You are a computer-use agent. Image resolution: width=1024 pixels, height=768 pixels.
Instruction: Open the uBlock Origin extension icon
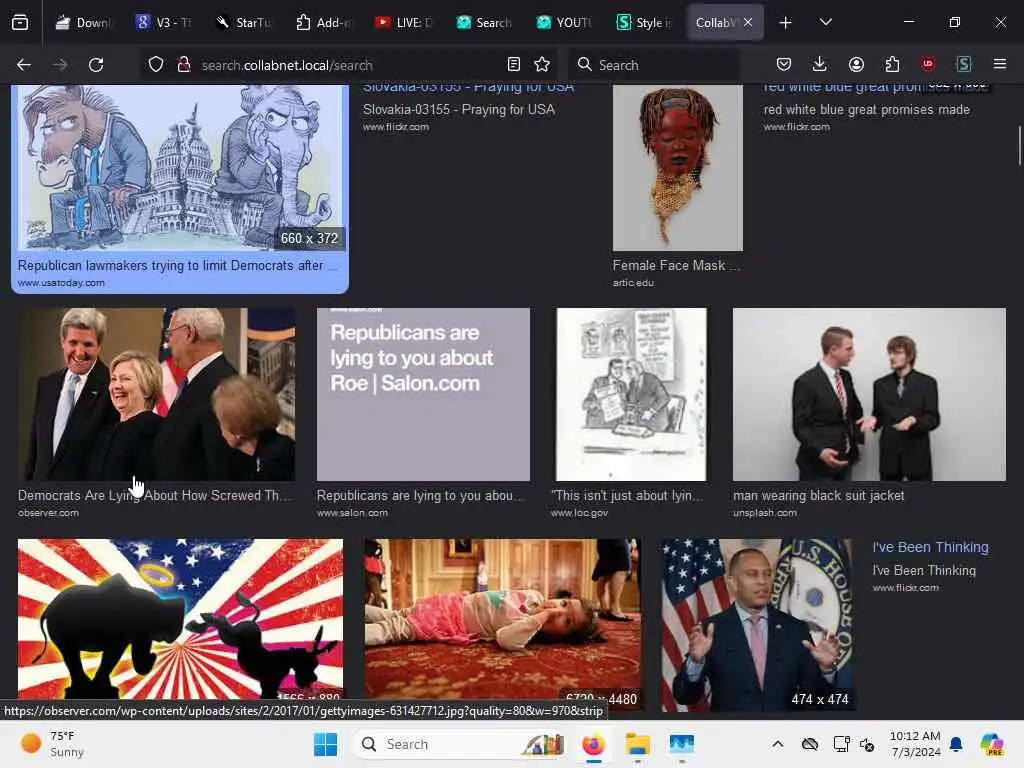point(928,64)
